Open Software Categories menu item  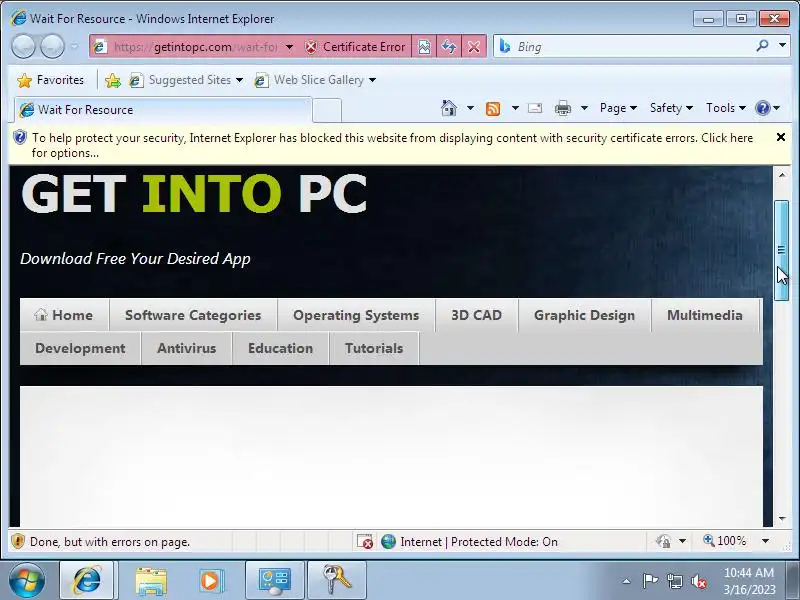point(193,315)
